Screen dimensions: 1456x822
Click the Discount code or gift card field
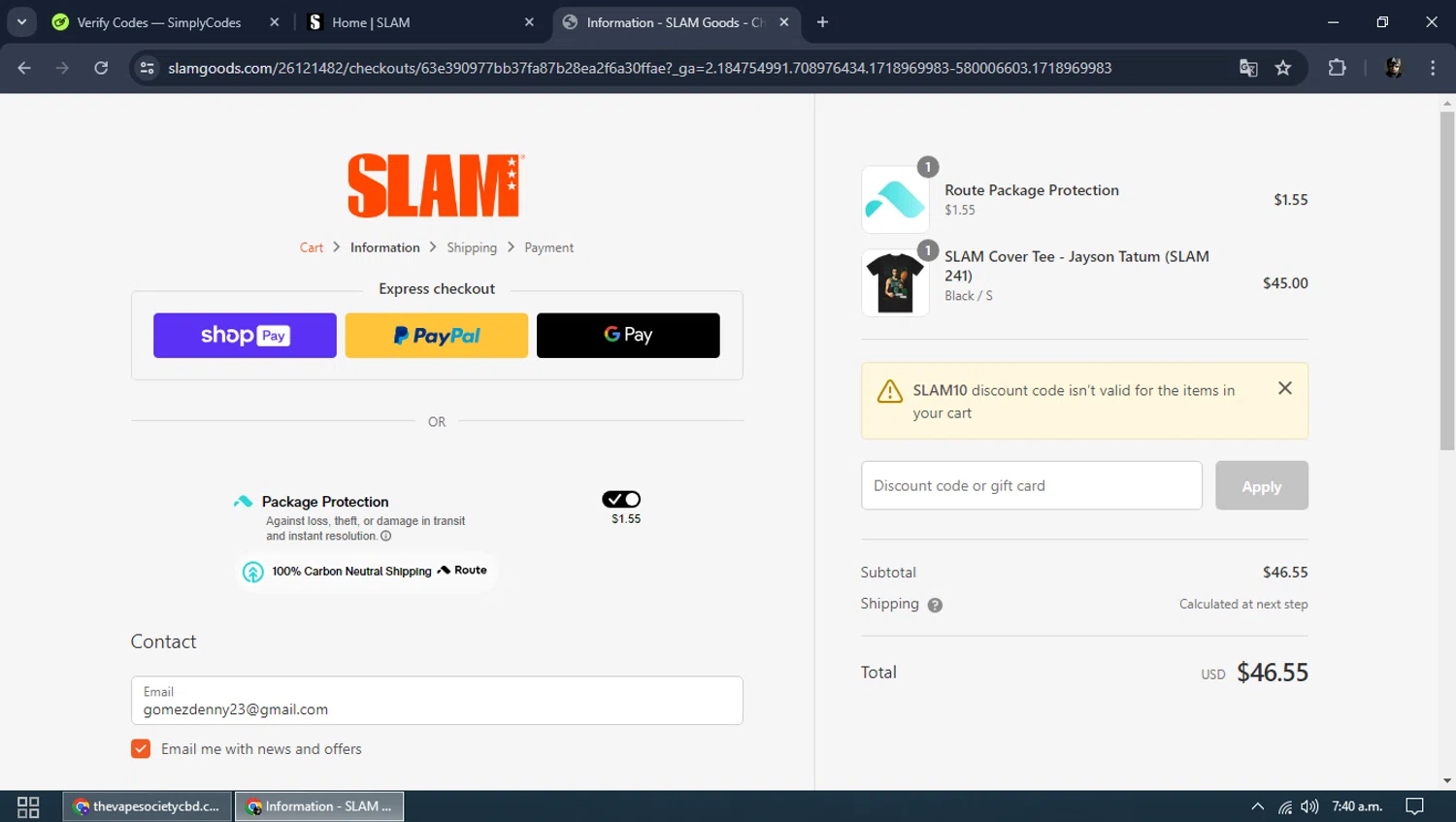coord(1031,485)
